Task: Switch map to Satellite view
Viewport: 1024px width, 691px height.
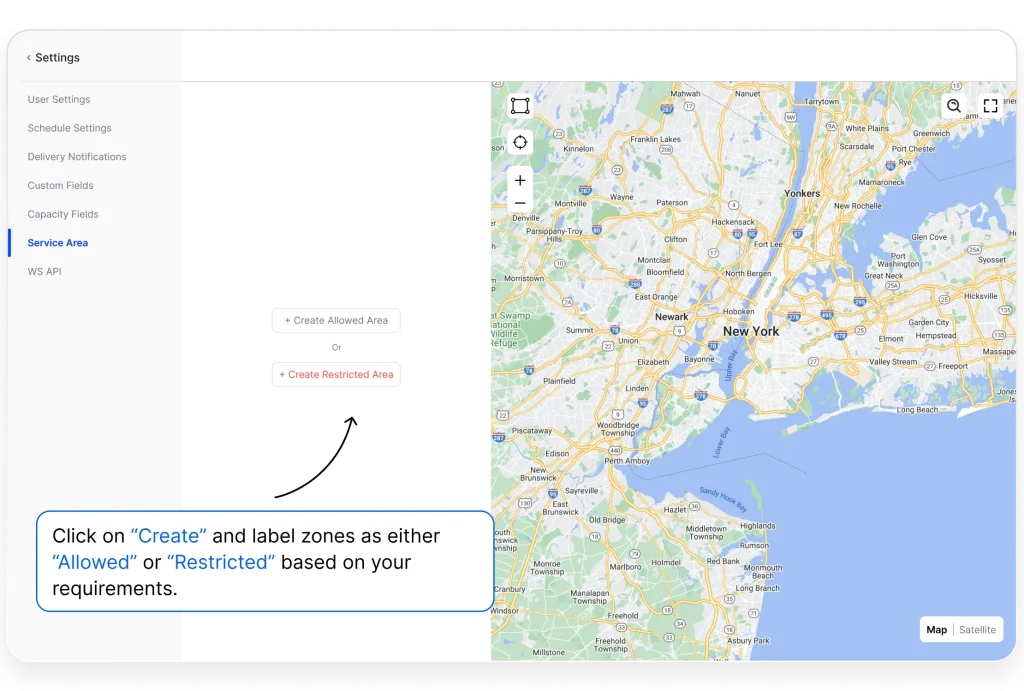Action: [x=977, y=630]
